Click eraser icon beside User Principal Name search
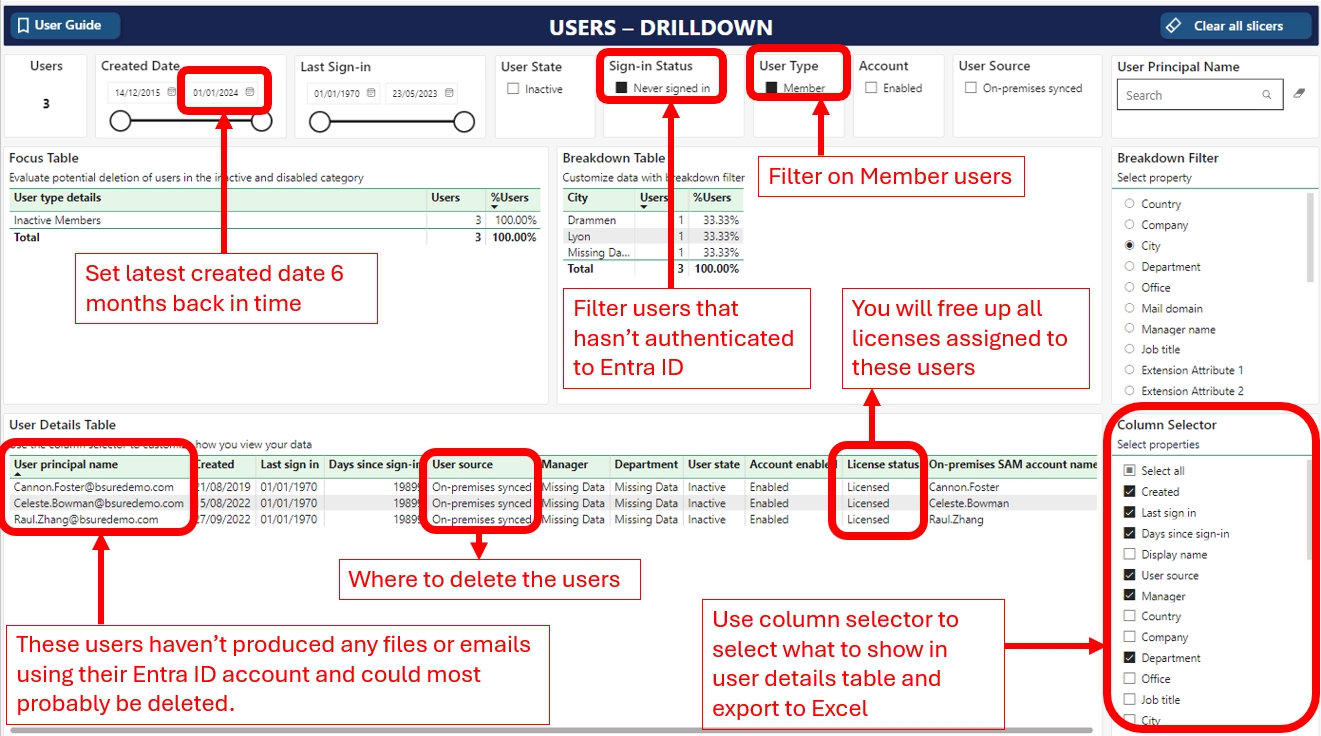1321x736 pixels. click(x=1299, y=94)
